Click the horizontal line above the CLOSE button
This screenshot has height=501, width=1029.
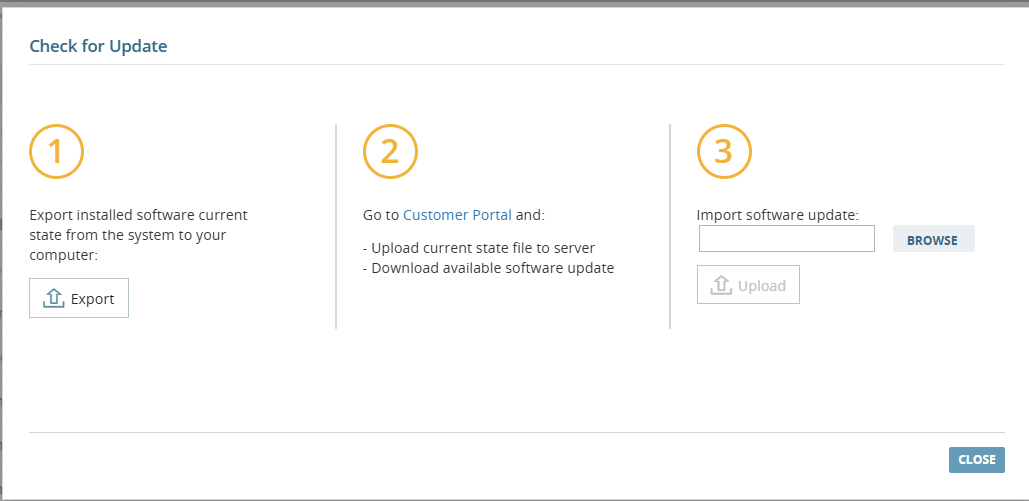pyautogui.click(x=517, y=432)
